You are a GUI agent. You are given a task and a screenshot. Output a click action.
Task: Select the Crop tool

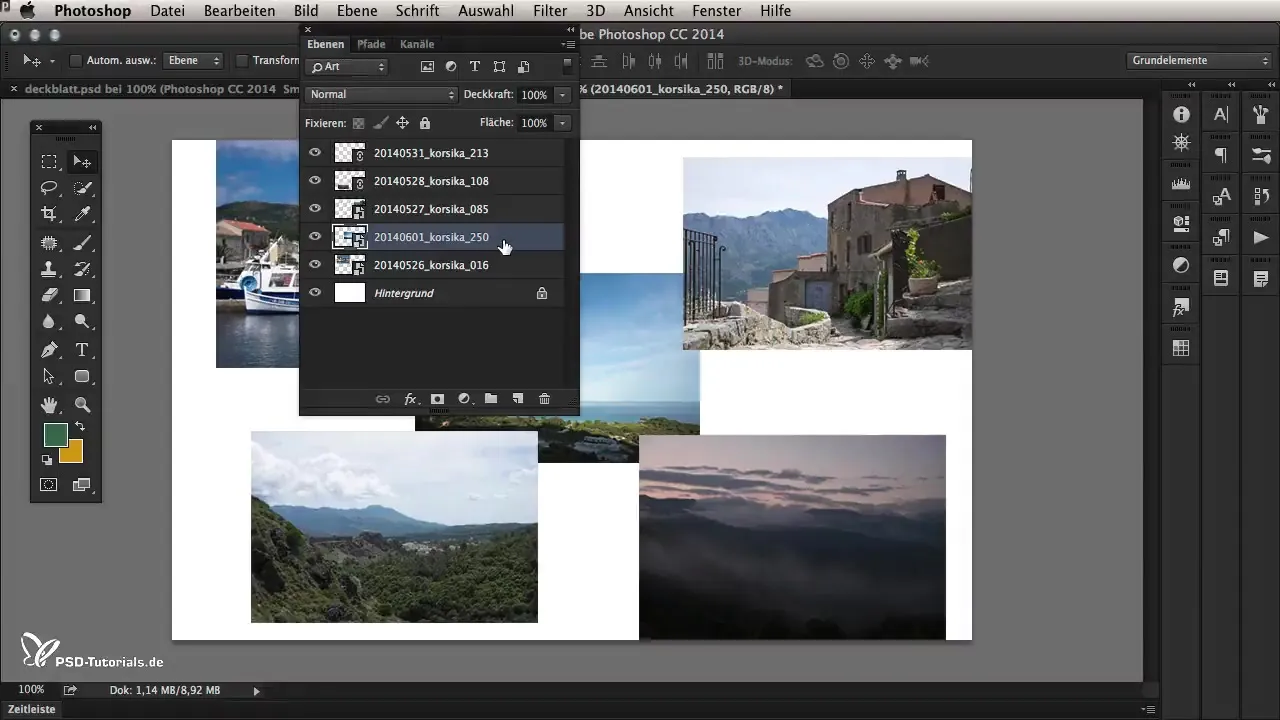(x=48, y=214)
